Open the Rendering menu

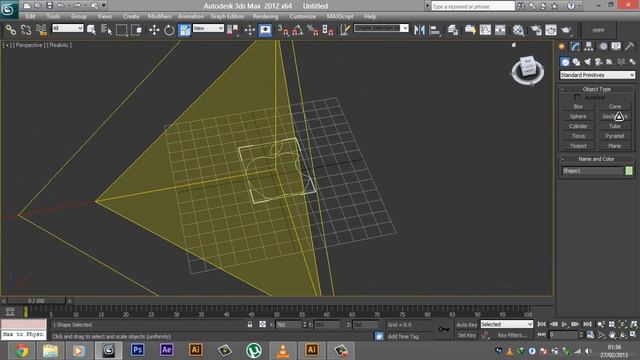pyautogui.click(x=265, y=16)
